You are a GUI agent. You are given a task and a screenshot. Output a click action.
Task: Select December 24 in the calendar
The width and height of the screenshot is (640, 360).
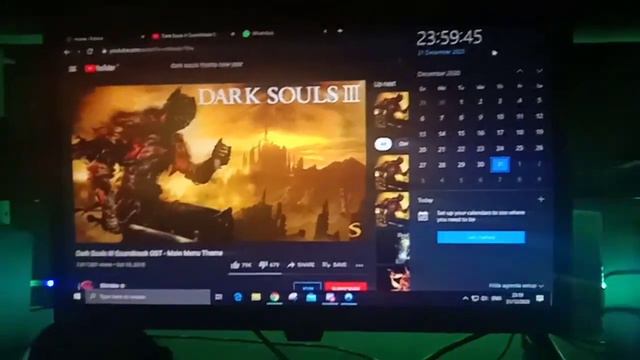(x=500, y=149)
